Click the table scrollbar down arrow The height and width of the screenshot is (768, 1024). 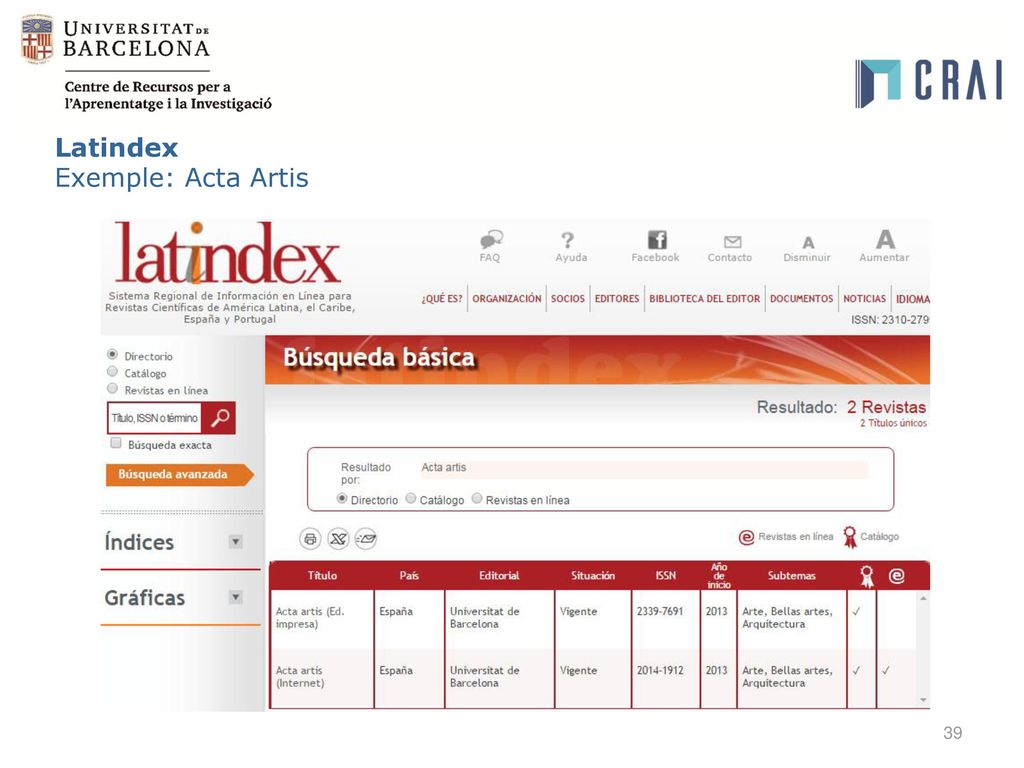click(x=923, y=699)
